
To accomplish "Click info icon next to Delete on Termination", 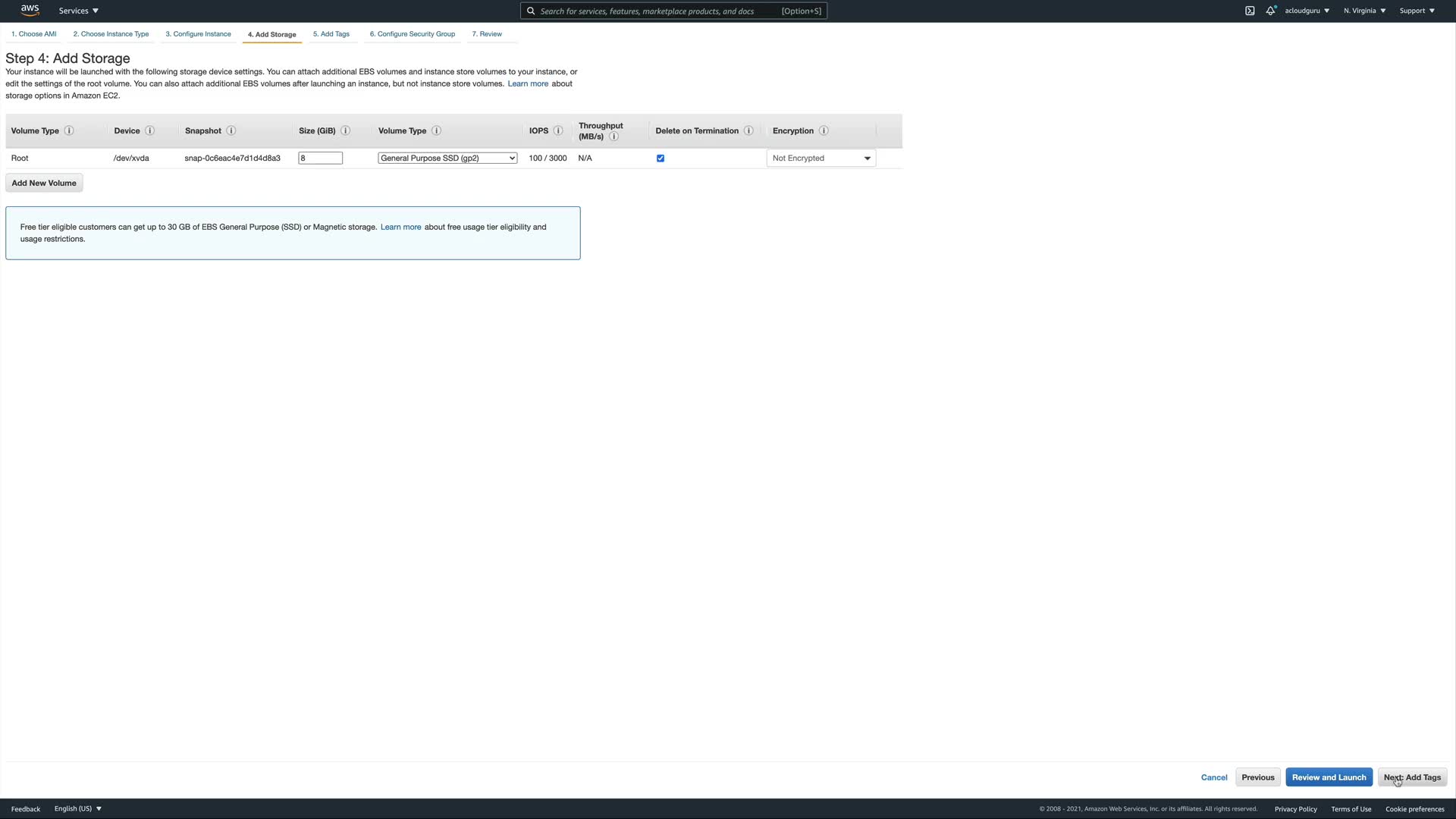I will (748, 130).
